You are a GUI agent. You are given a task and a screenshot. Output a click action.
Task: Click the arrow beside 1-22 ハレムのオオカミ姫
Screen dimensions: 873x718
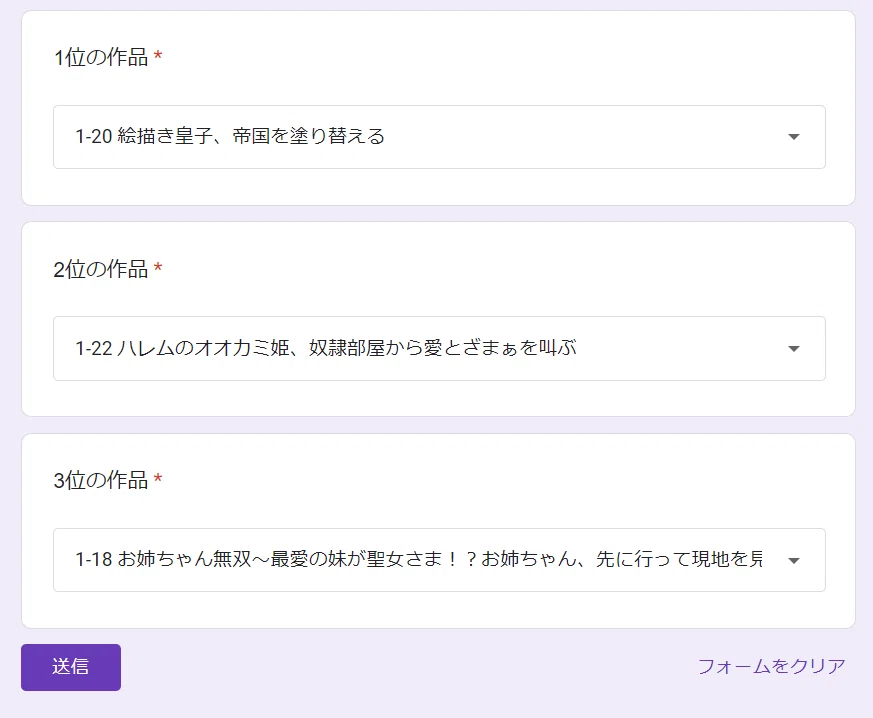point(794,349)
